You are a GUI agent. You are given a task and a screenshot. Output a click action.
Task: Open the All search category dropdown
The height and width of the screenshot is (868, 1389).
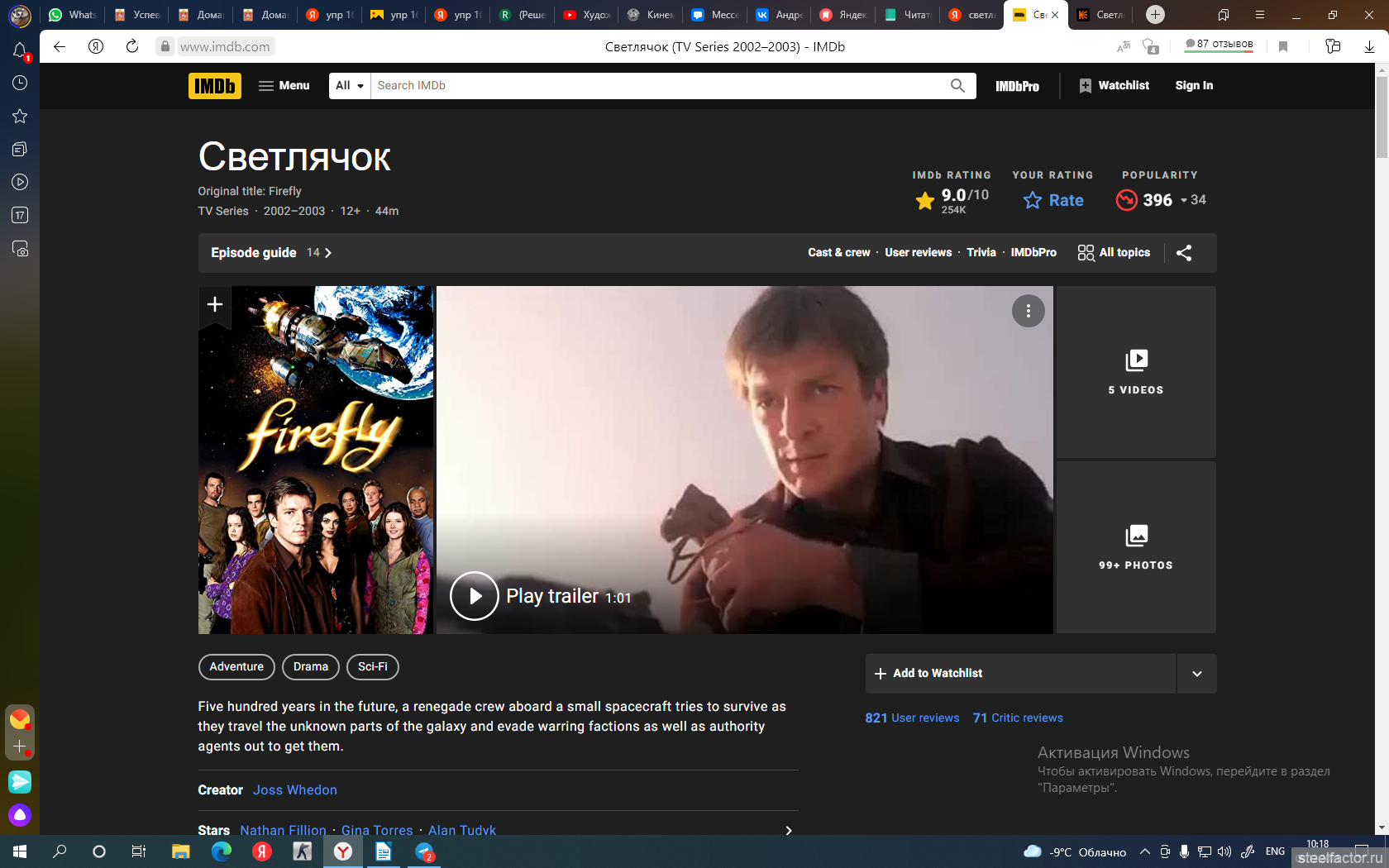(x=350, y=86)
